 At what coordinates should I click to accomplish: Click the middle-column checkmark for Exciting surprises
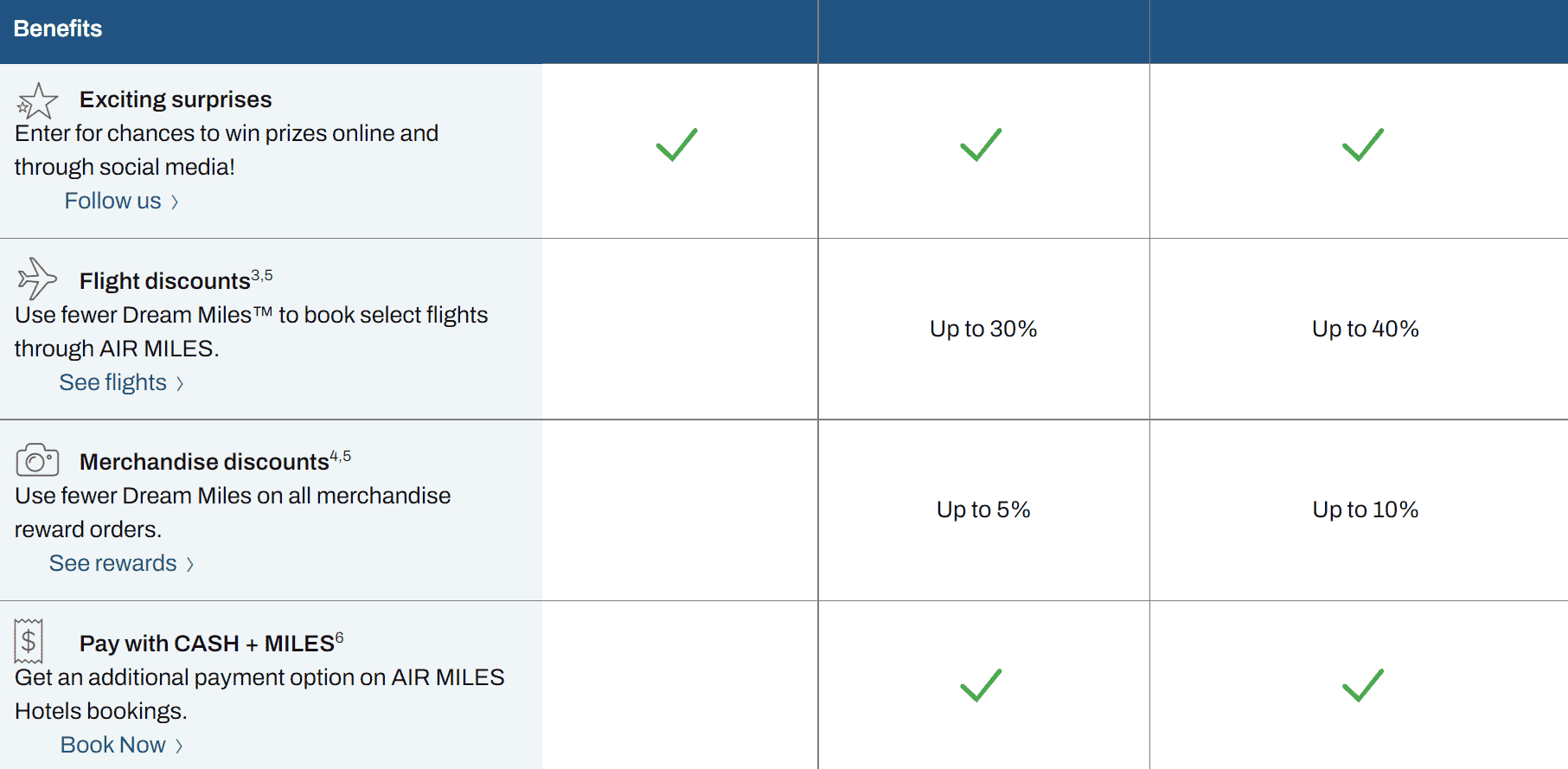[981, 144]
